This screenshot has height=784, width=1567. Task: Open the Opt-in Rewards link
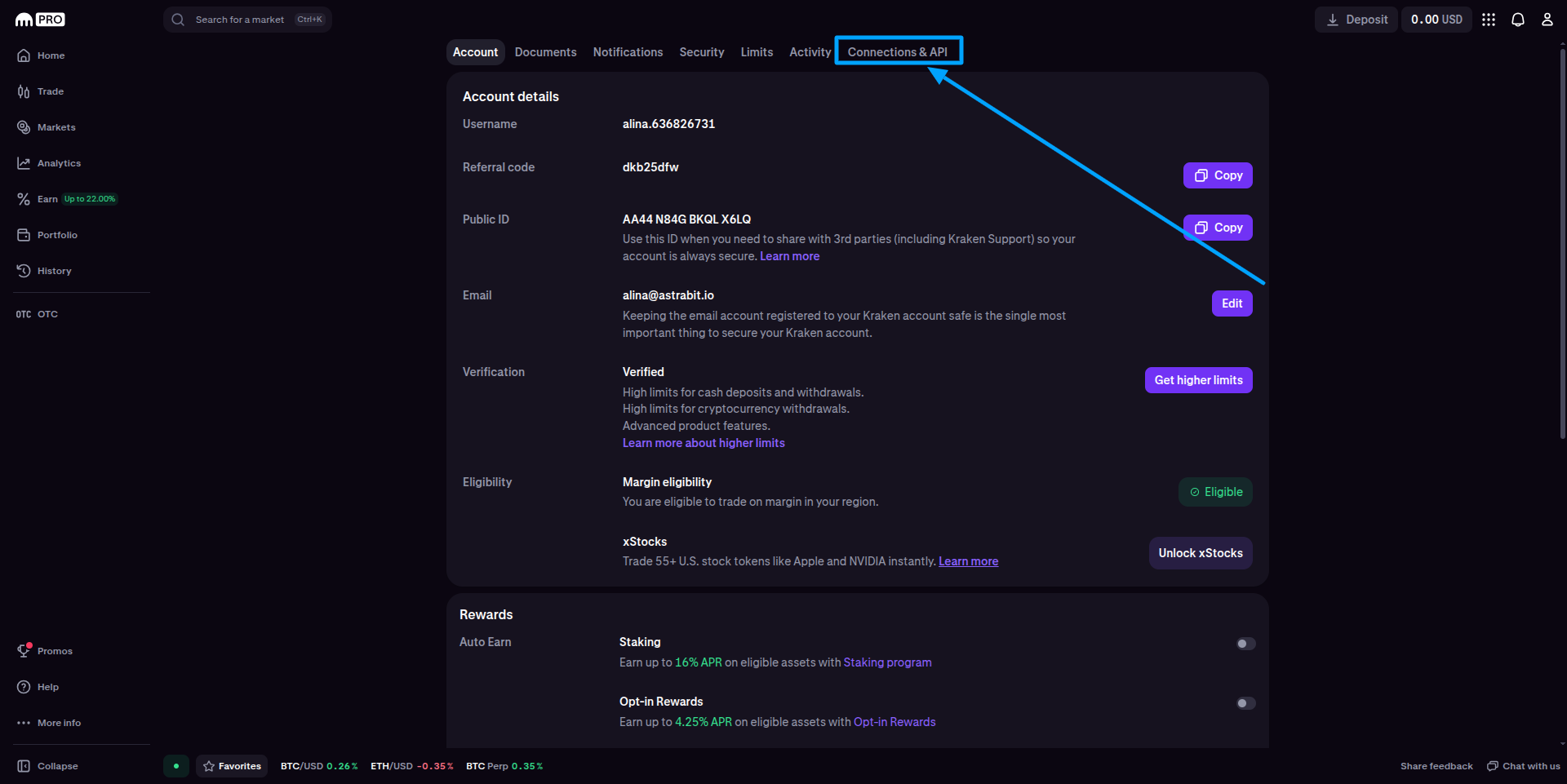(894, 722)
